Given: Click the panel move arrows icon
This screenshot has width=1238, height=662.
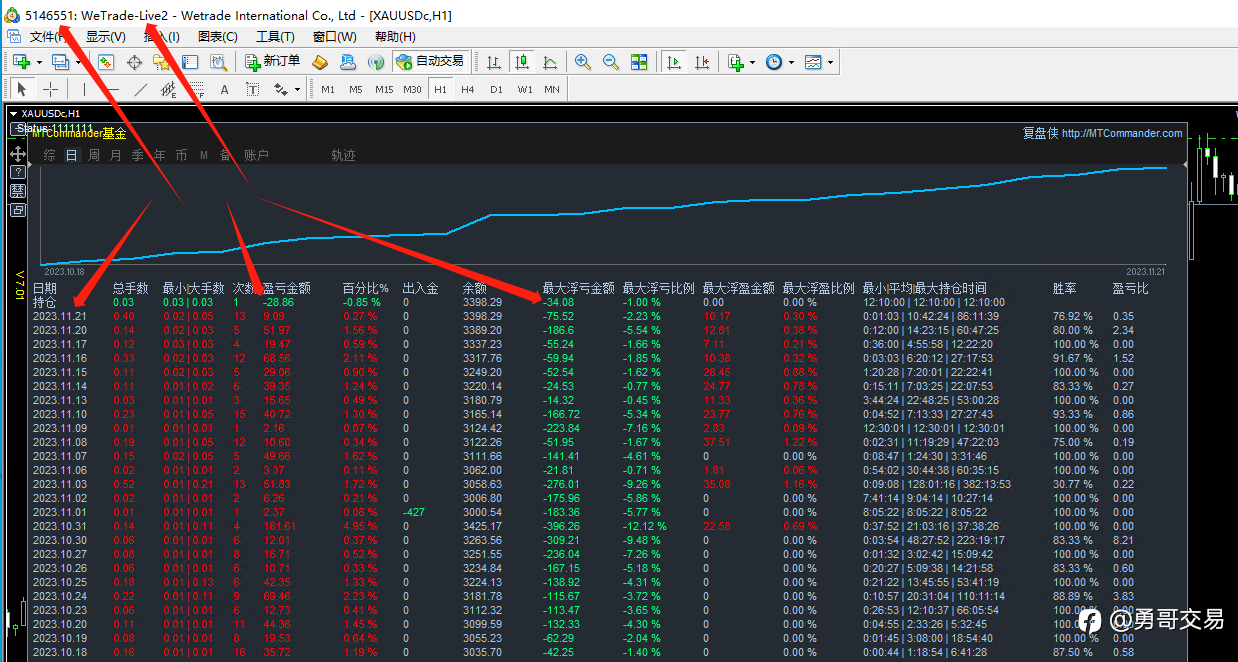Looking at the screenshot, I should click(x=18, y=154).
